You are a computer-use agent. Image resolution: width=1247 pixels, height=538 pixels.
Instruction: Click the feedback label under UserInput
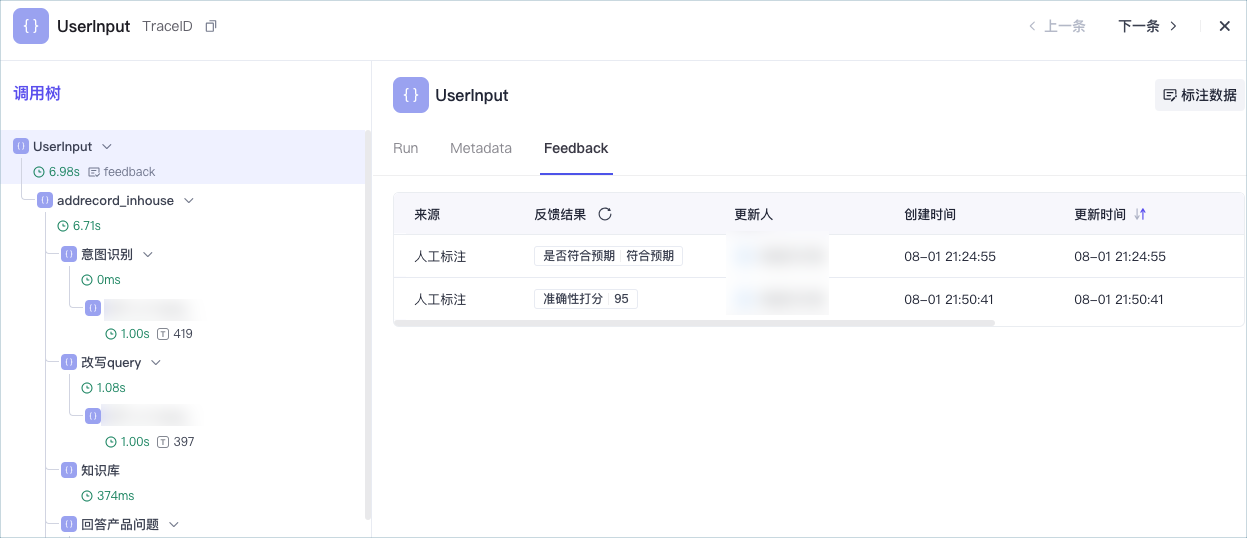130,172
